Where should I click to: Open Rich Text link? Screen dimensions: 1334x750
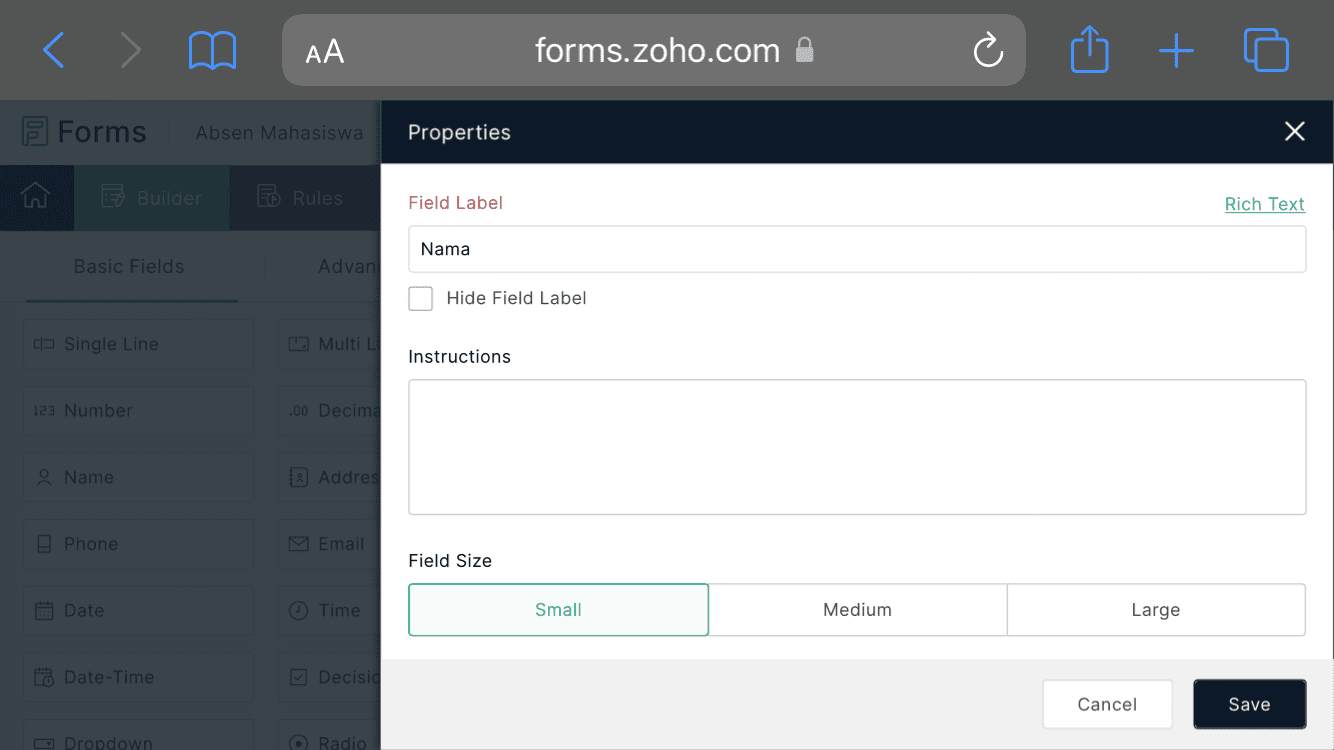[1265, 204]
